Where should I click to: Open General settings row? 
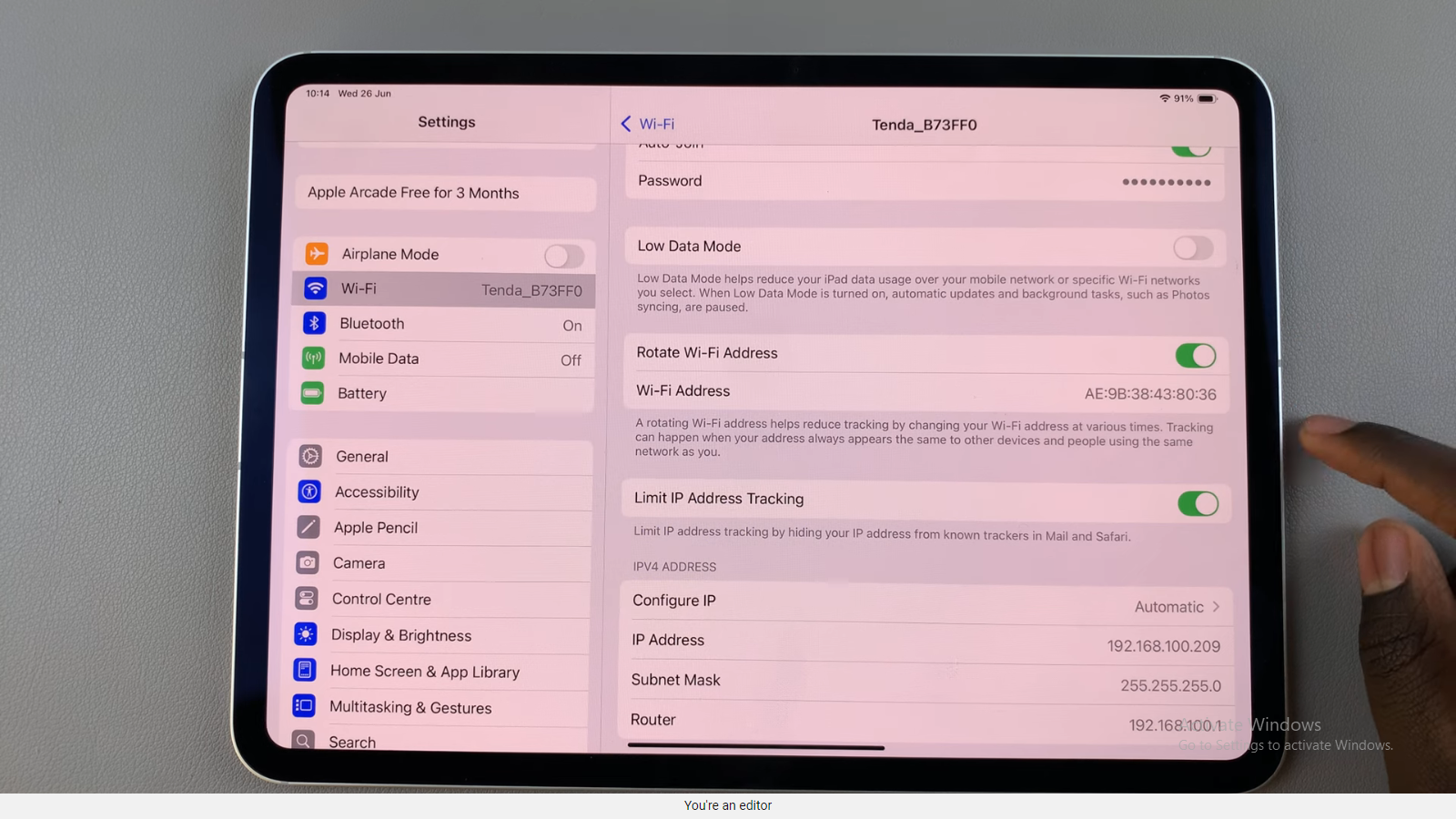click(440, 457)
